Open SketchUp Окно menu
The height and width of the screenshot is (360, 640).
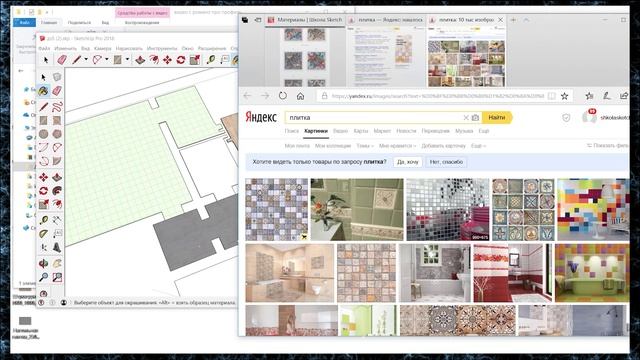point(188,48)
